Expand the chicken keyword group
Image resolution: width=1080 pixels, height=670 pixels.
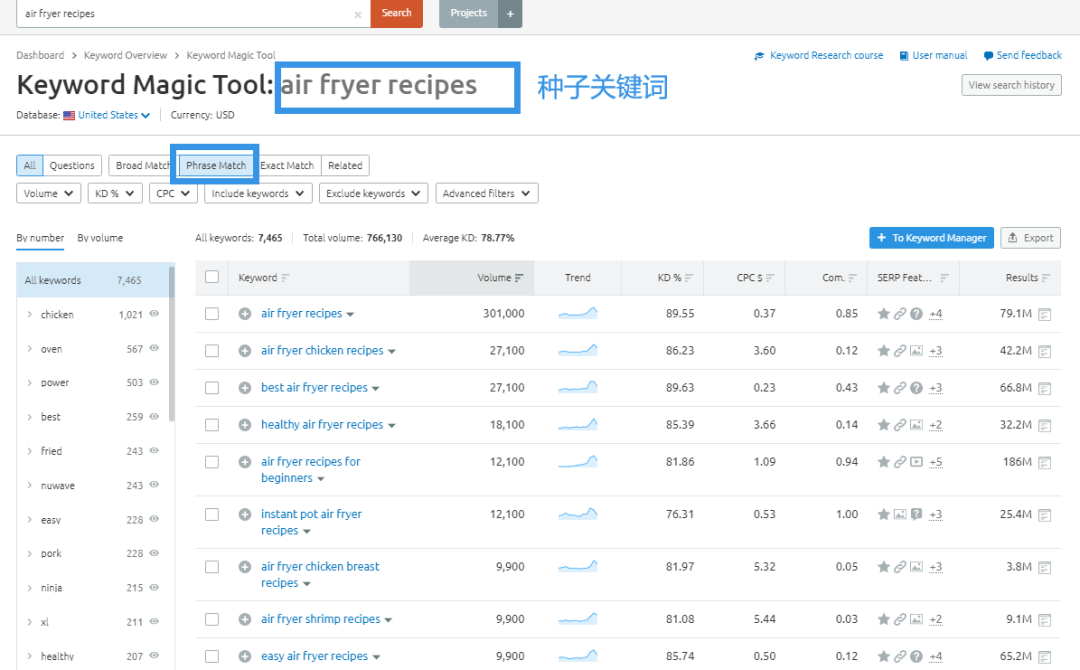(31, 313)
